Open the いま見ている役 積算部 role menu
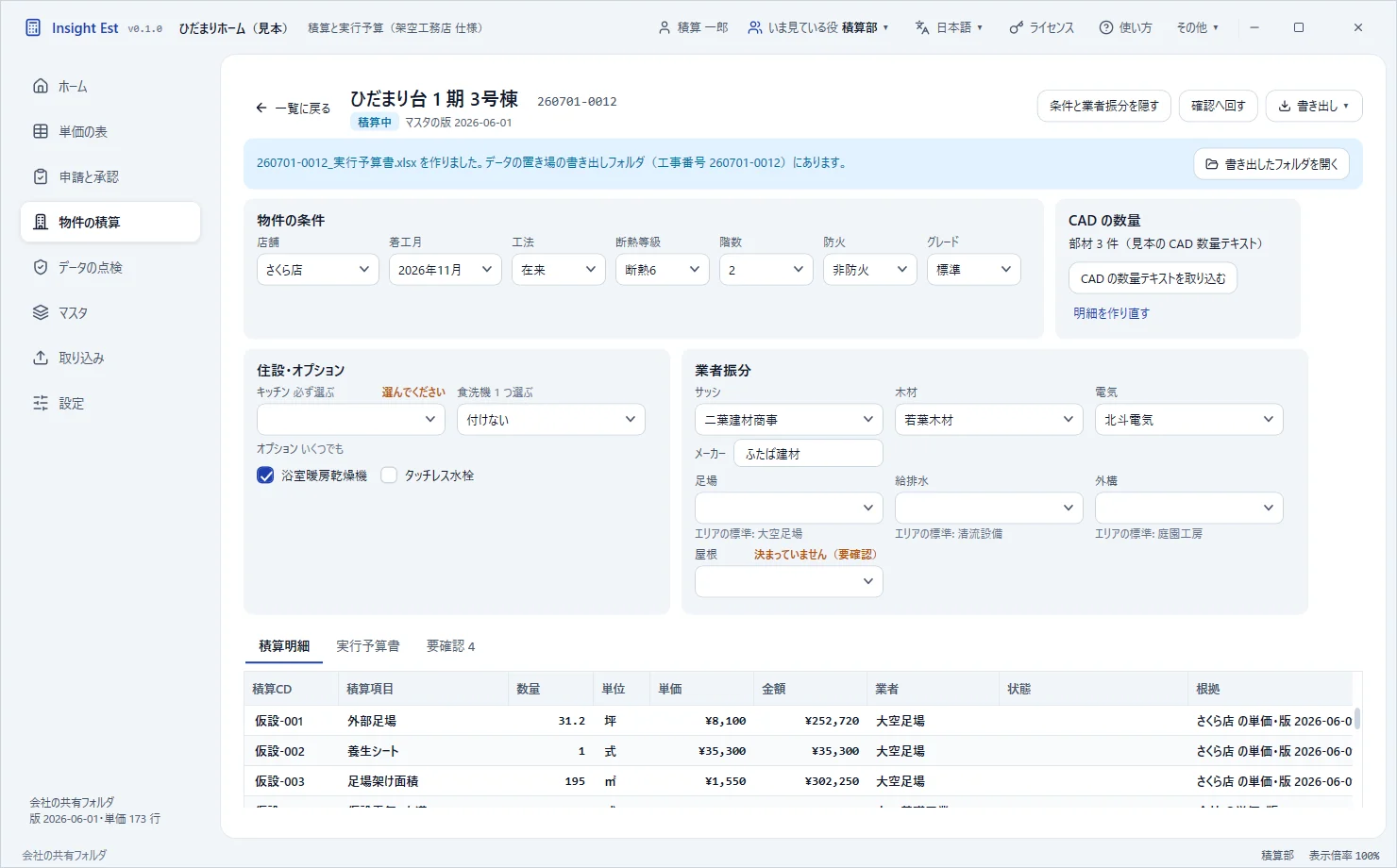The width and height of the screenshot is (1397, 868). tap(818, 27)
